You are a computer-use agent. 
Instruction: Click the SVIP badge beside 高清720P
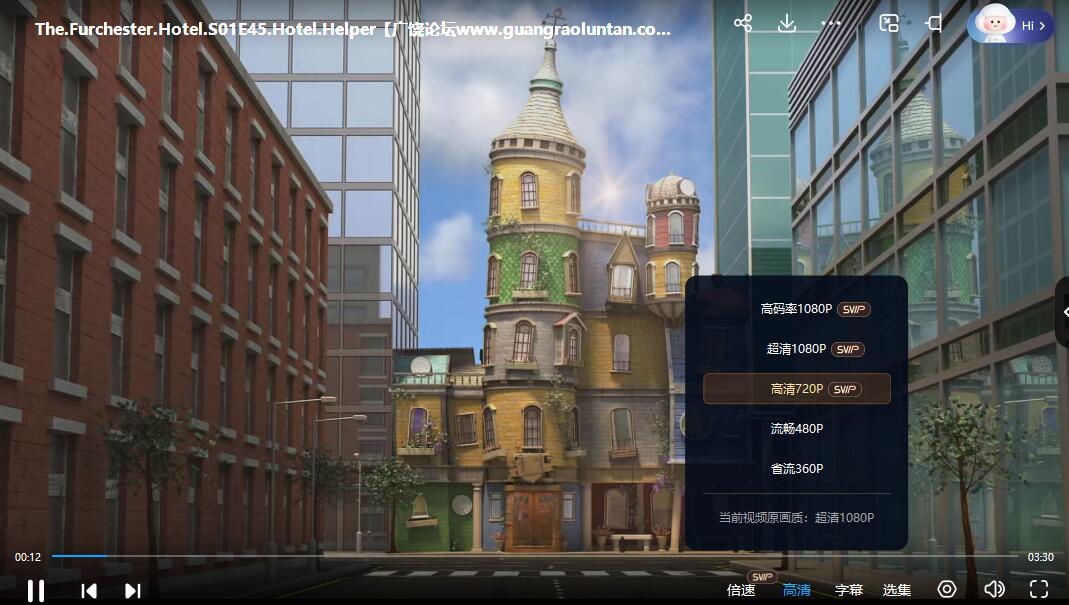(x=845, y=389)
